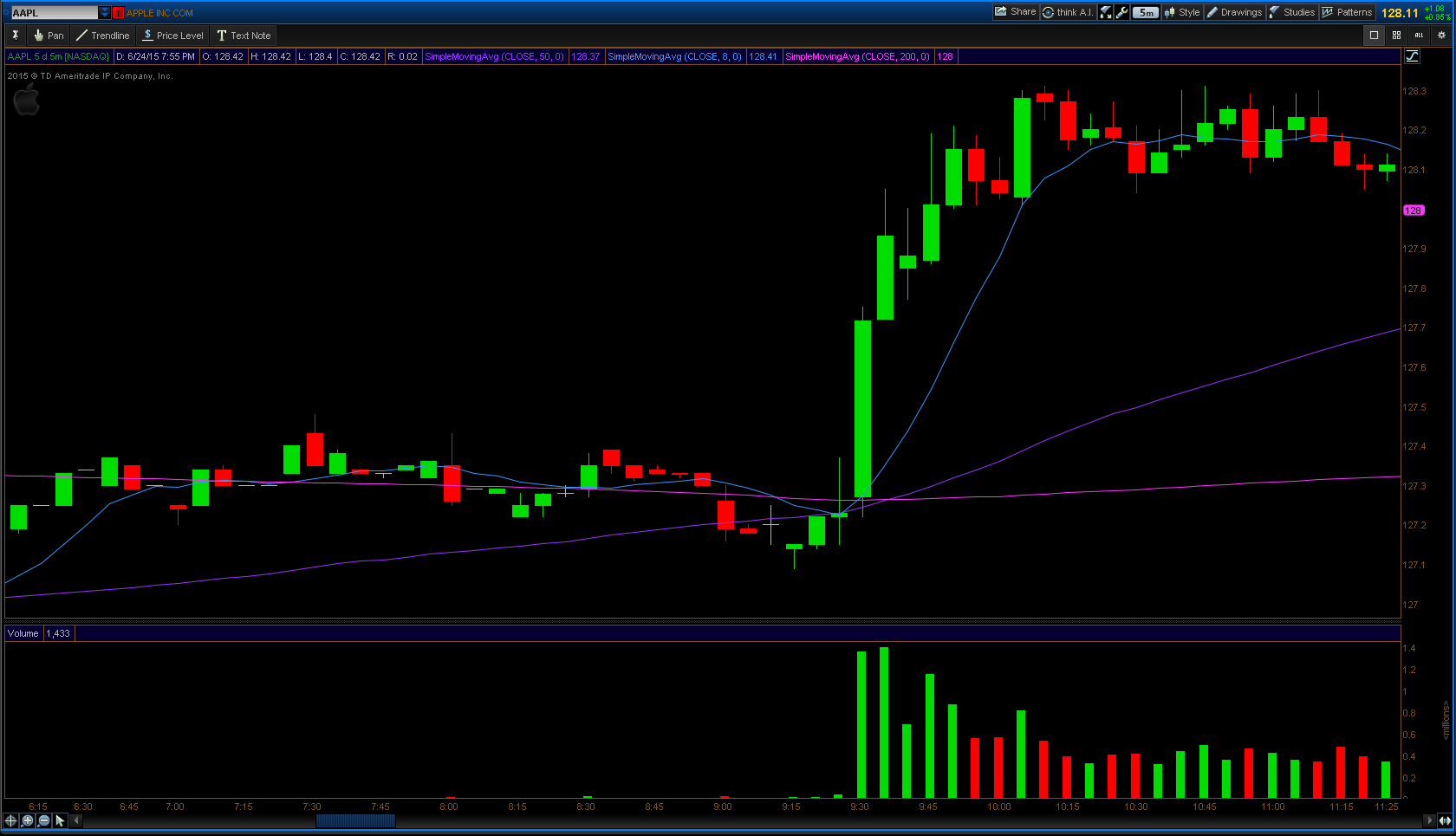Switch to single chart layout
The image size is (1456, 836).
[x=1374, y=36]
